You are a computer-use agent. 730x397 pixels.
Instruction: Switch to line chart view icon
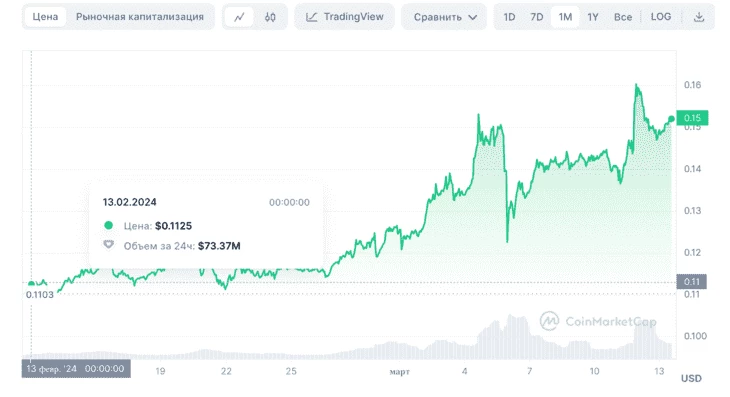click(239, 17)
